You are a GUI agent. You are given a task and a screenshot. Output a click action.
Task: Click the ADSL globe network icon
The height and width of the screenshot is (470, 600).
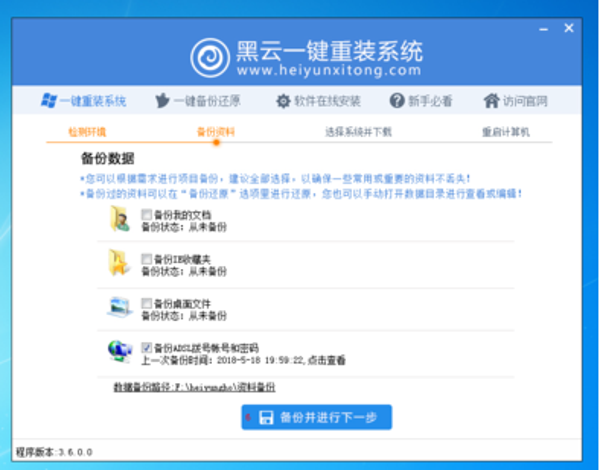[120, 351]
